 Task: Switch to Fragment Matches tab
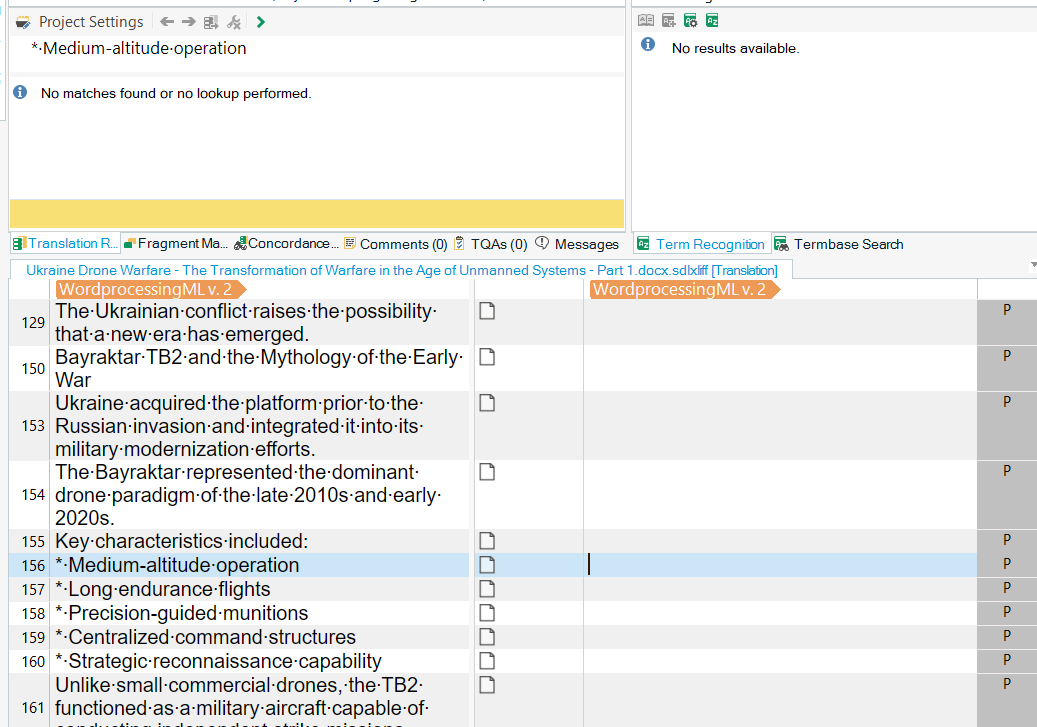coord(176,243)
